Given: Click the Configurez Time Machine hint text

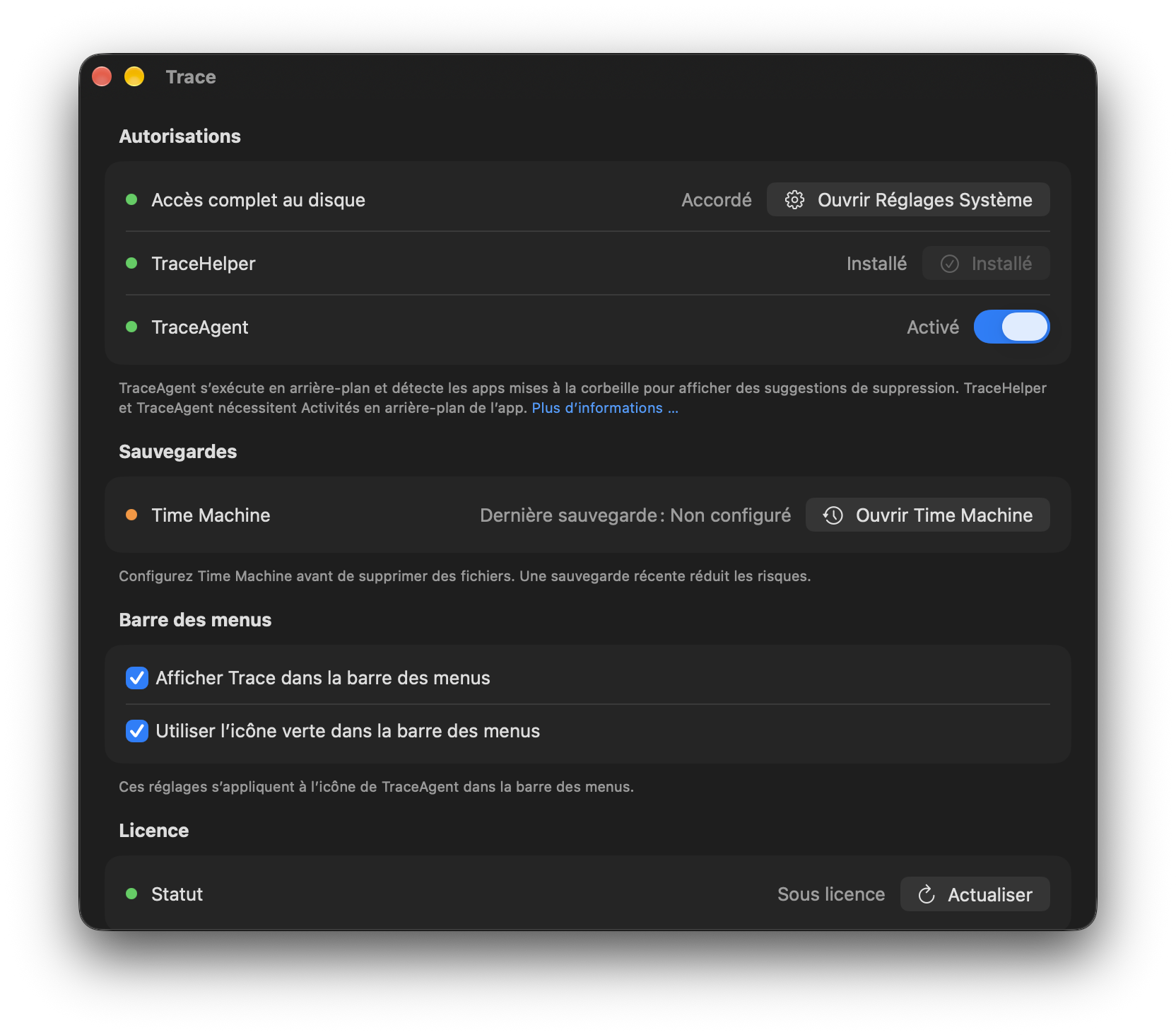Looking at the screenshot, I should point(464,576).
